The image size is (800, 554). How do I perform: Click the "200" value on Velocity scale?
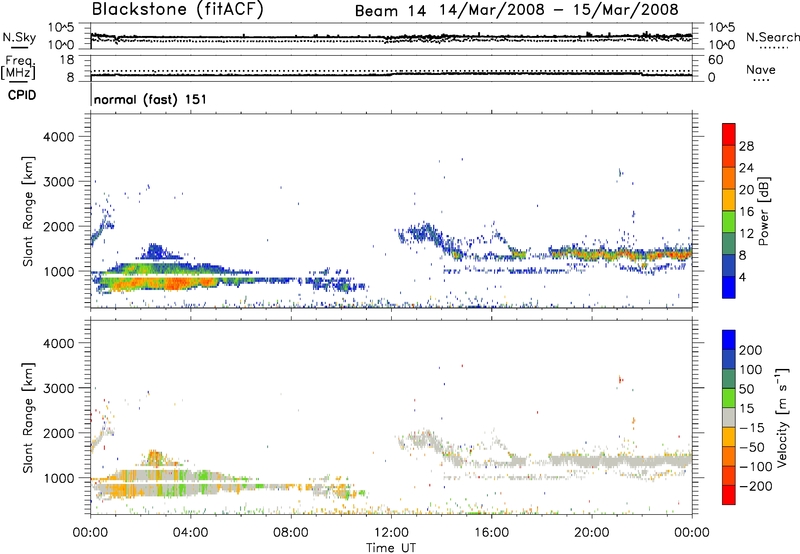pyautogui.click(x=751, y=350)
